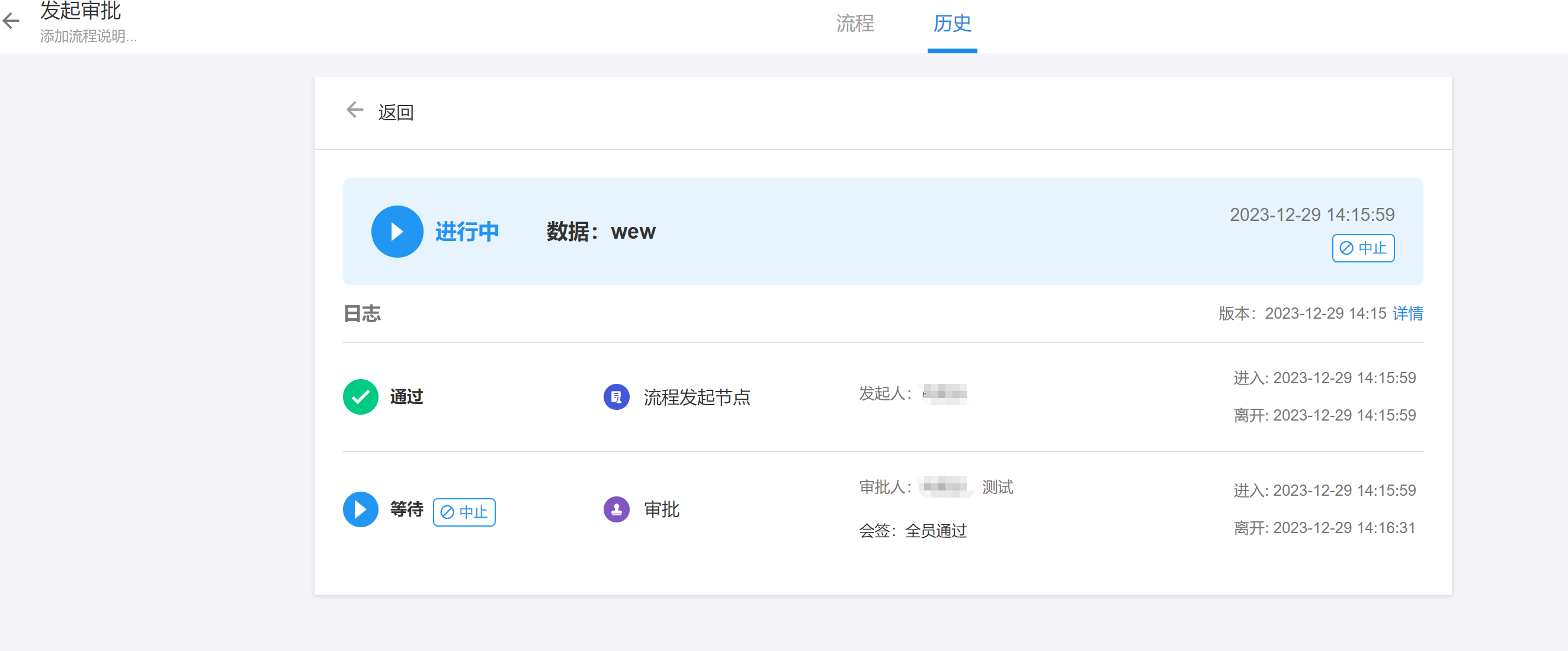
Task: Click the 添加流程说明 description field
Action: [x=89, y=37]
